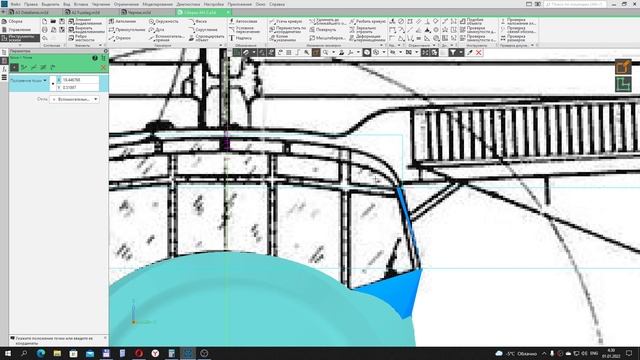
Task: Close the active green document tab
Action: pos(228,12)
